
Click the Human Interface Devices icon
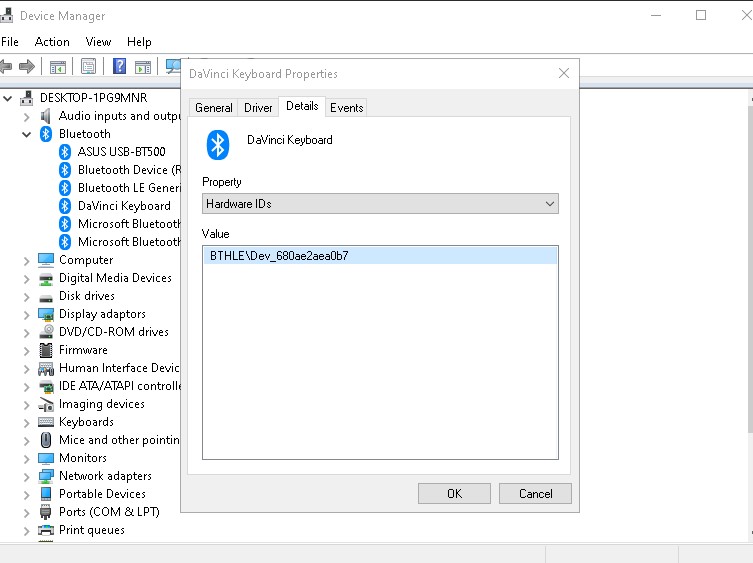[x=46, y=369]
